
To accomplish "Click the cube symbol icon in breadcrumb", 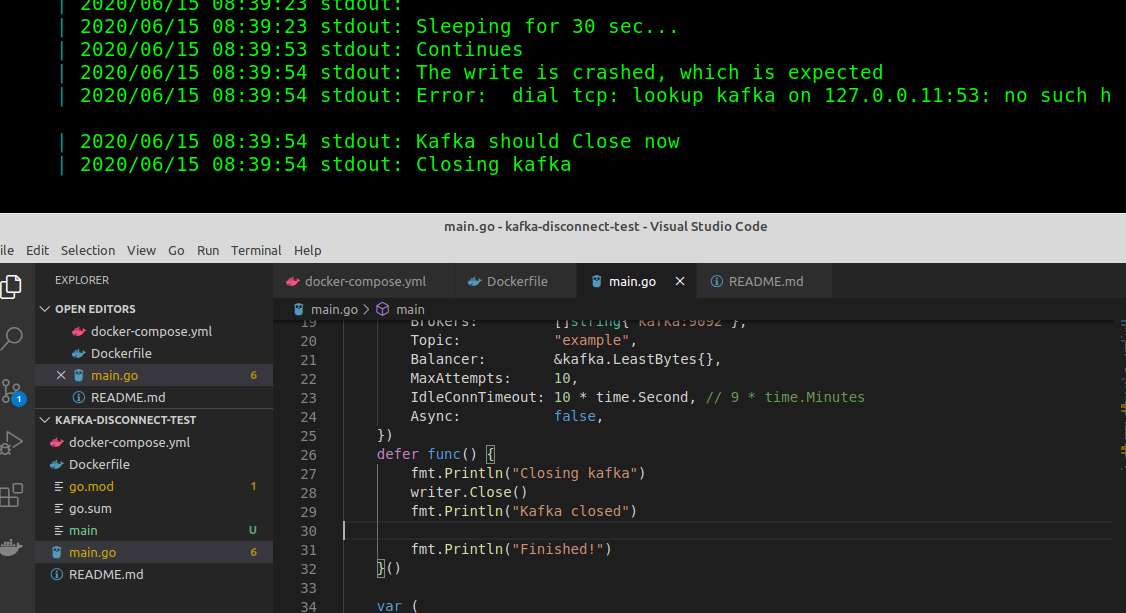I will click(x=383, y=309).
